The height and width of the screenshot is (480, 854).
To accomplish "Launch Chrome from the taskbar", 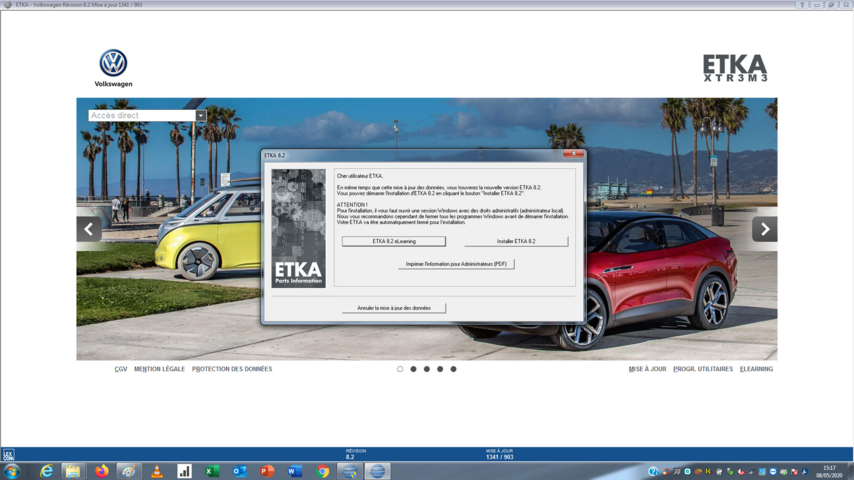I will coord(322,471).
